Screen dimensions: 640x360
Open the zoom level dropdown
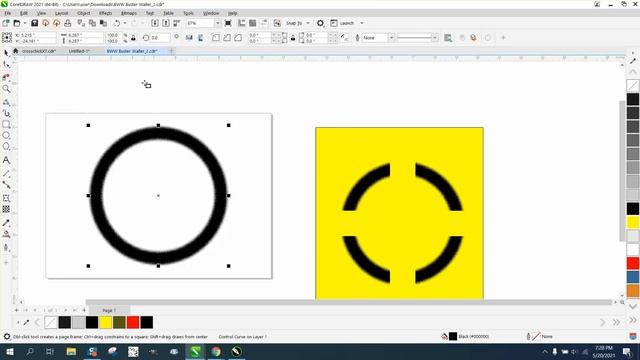[x=217, y=23]
